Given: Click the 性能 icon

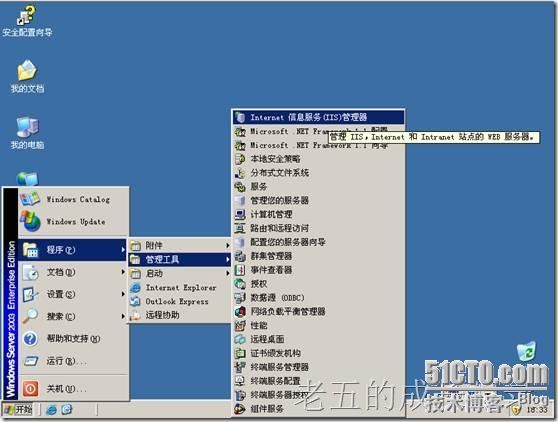Looking at the screenshot, I should click(x=240, y=325).
